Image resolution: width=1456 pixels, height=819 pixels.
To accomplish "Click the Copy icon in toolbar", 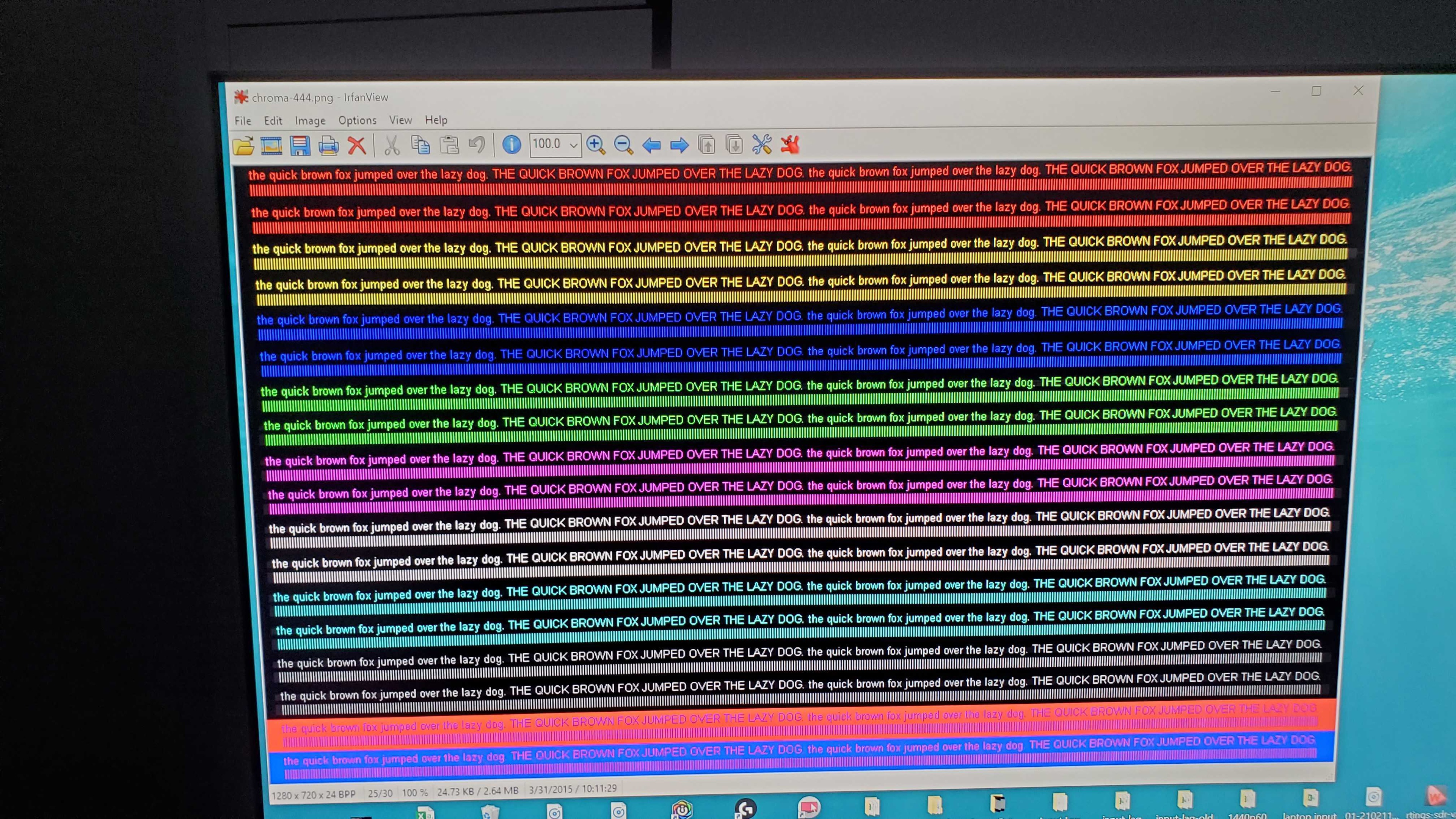I will [x=420, y=145].
